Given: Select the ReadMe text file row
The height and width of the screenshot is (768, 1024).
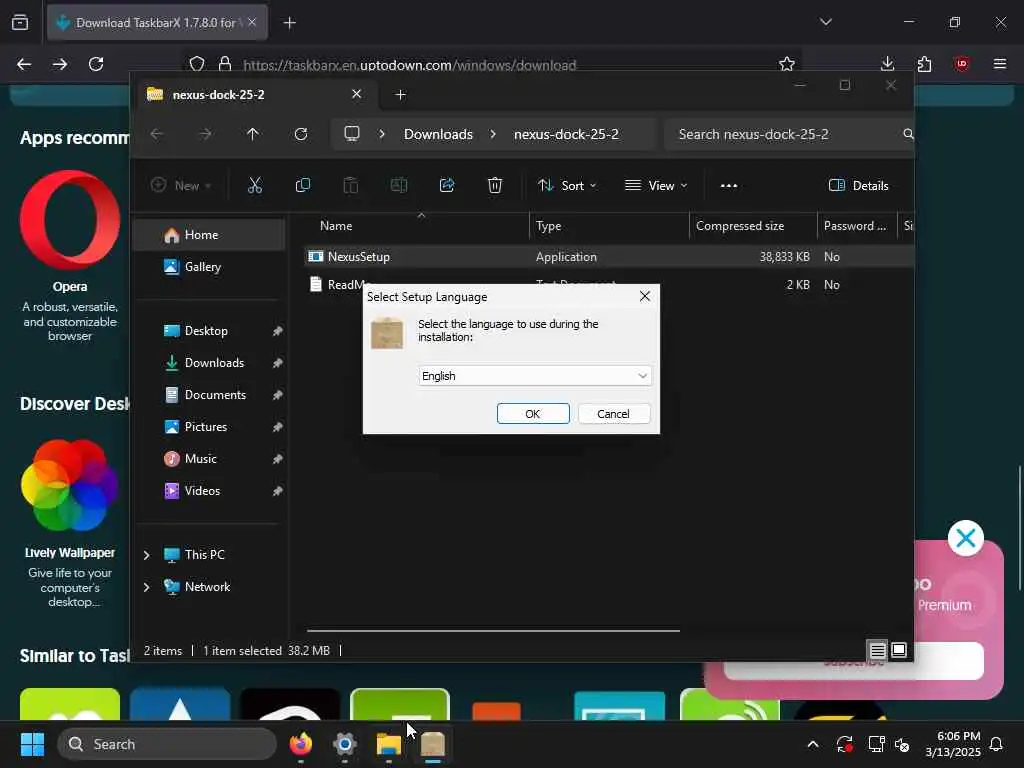Looking at the screenshot, I should pyautogui.click(x=609, y=285).
